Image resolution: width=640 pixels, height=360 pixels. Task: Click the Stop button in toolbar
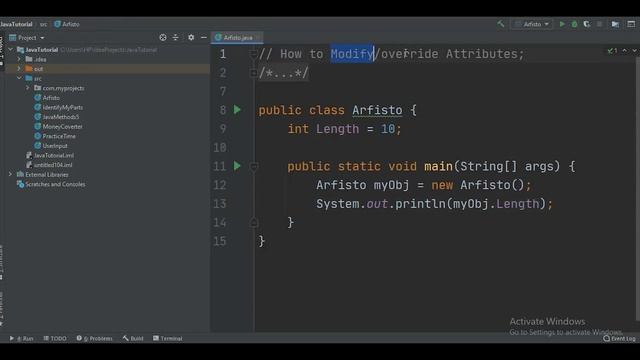tap(599, 24)
